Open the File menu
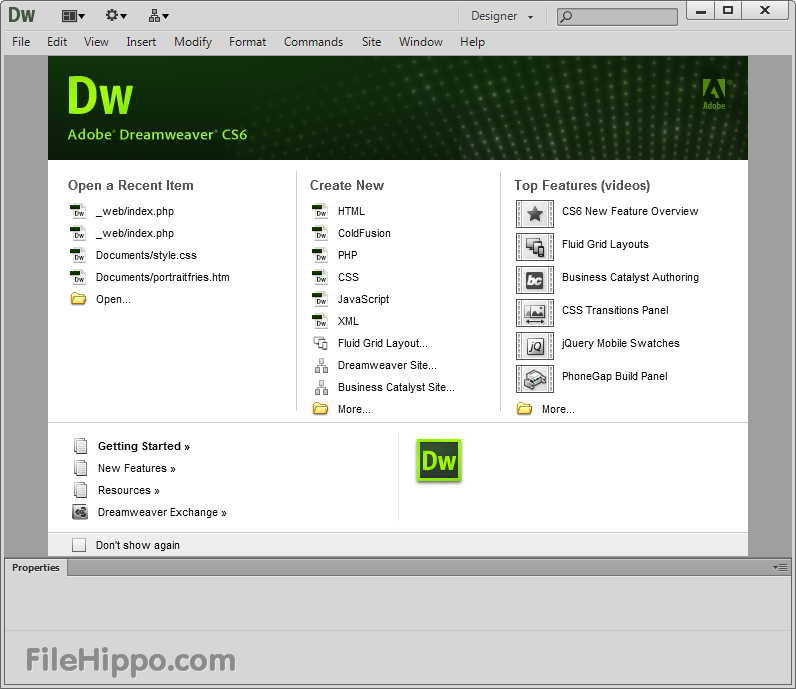This screenshot has height=689, width=796. tap(21, 42)
